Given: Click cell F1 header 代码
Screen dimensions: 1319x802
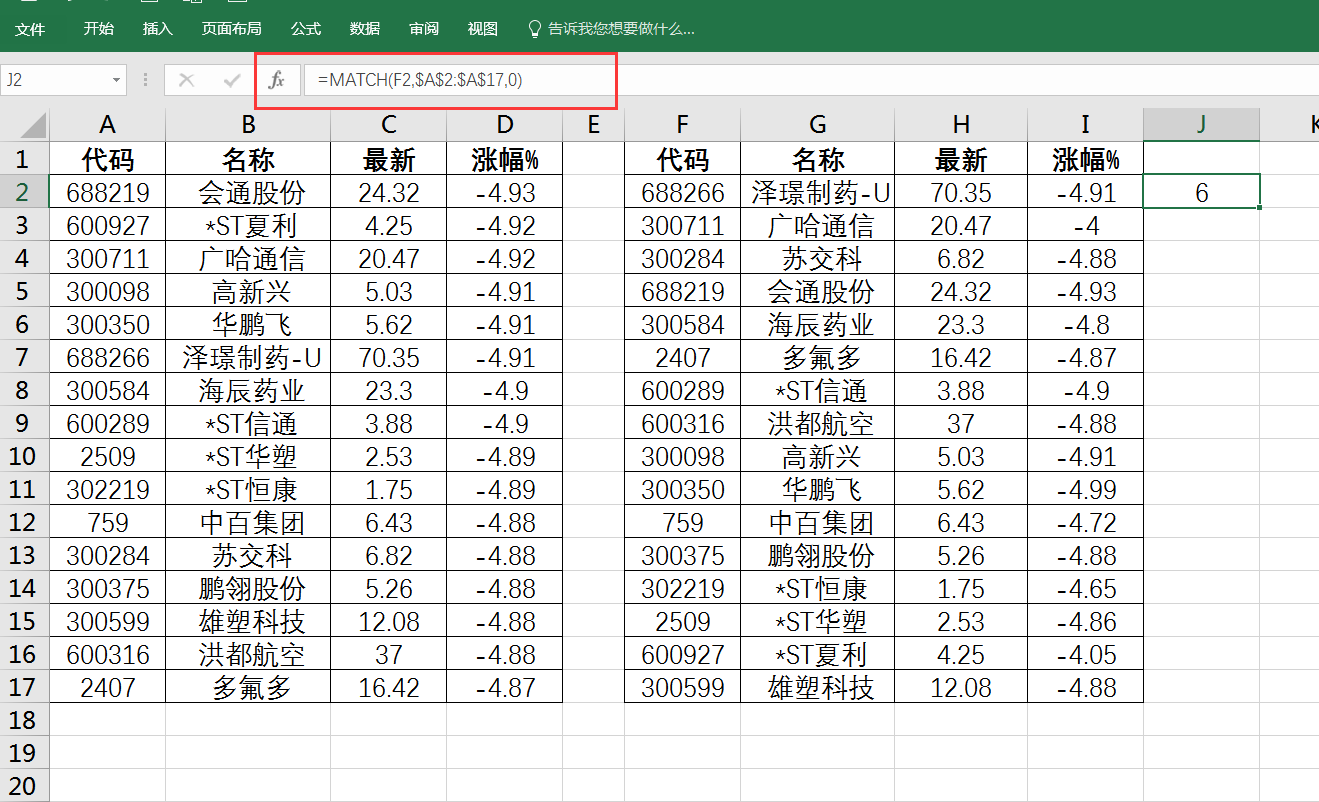Looking at the screenshot, I should (683, 159).
